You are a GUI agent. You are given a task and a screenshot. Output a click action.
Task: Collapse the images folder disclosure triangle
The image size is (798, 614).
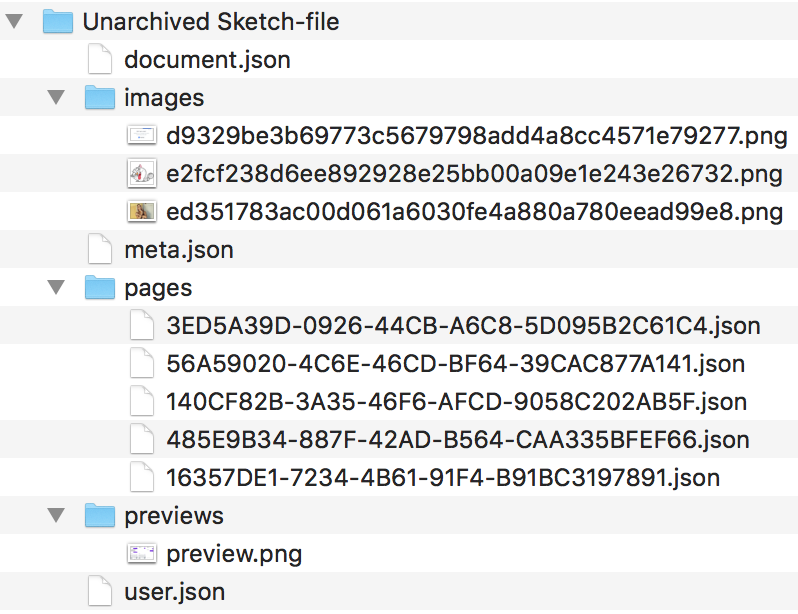point(56,97)
